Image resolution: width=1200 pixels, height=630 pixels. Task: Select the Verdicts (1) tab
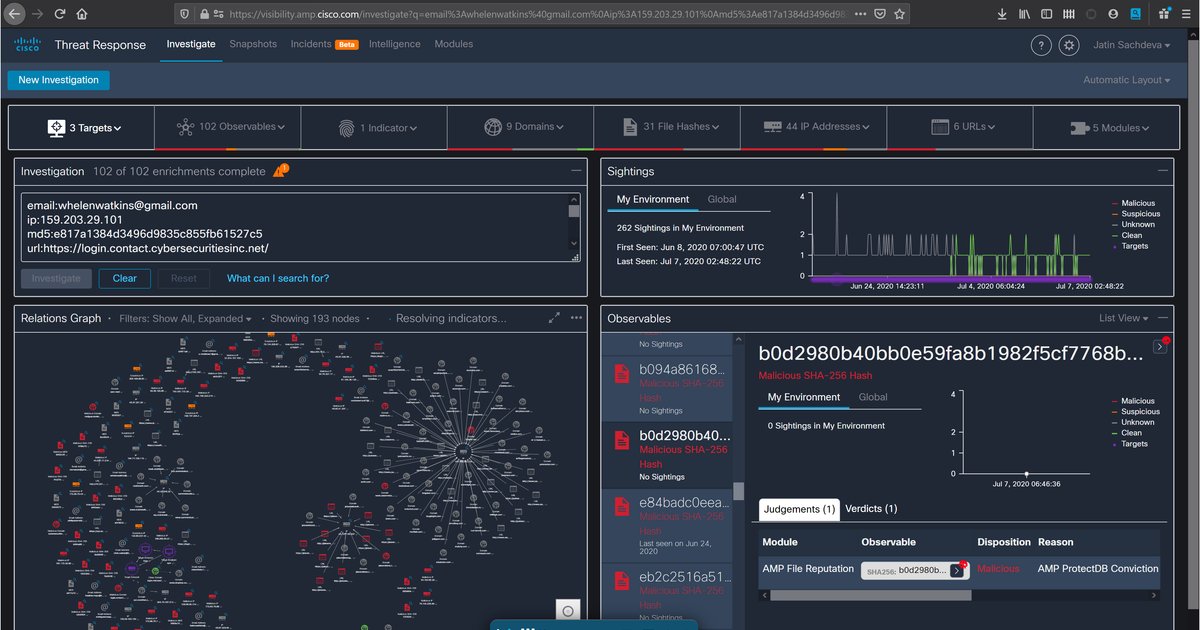[x=871, y=509]
